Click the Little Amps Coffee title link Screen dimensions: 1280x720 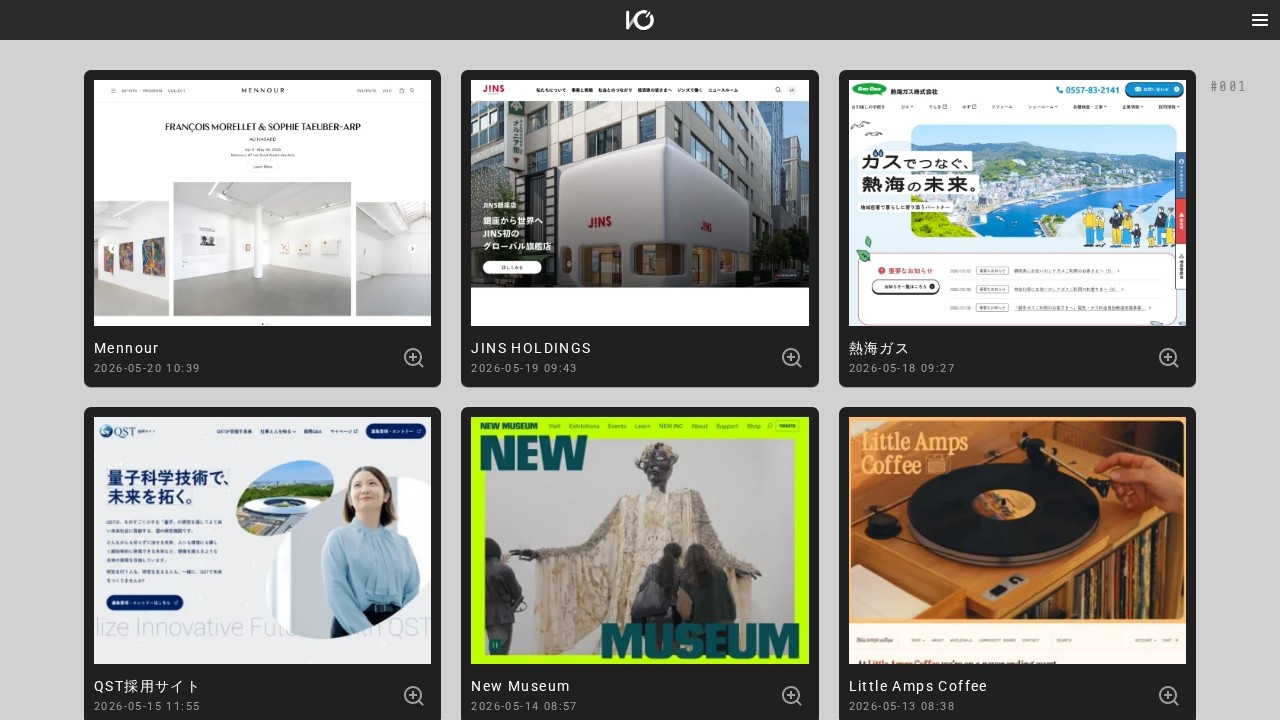(x=918, y=686)
